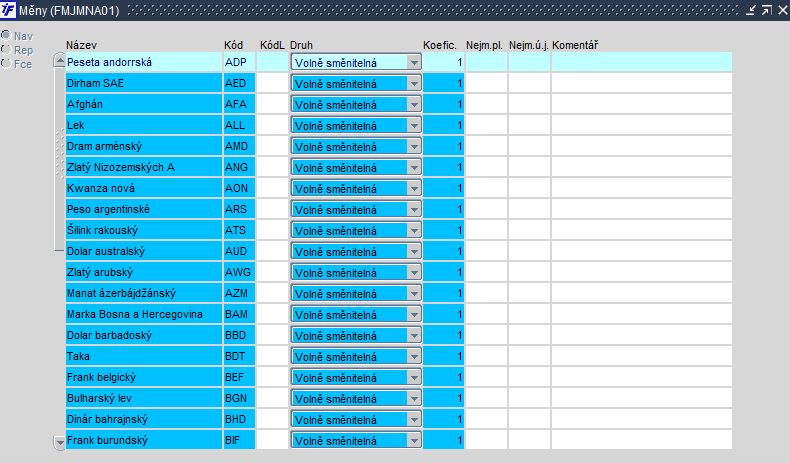The image size is (790, 463).
Task: Select the Rep radio button
Action: [6, 49]
